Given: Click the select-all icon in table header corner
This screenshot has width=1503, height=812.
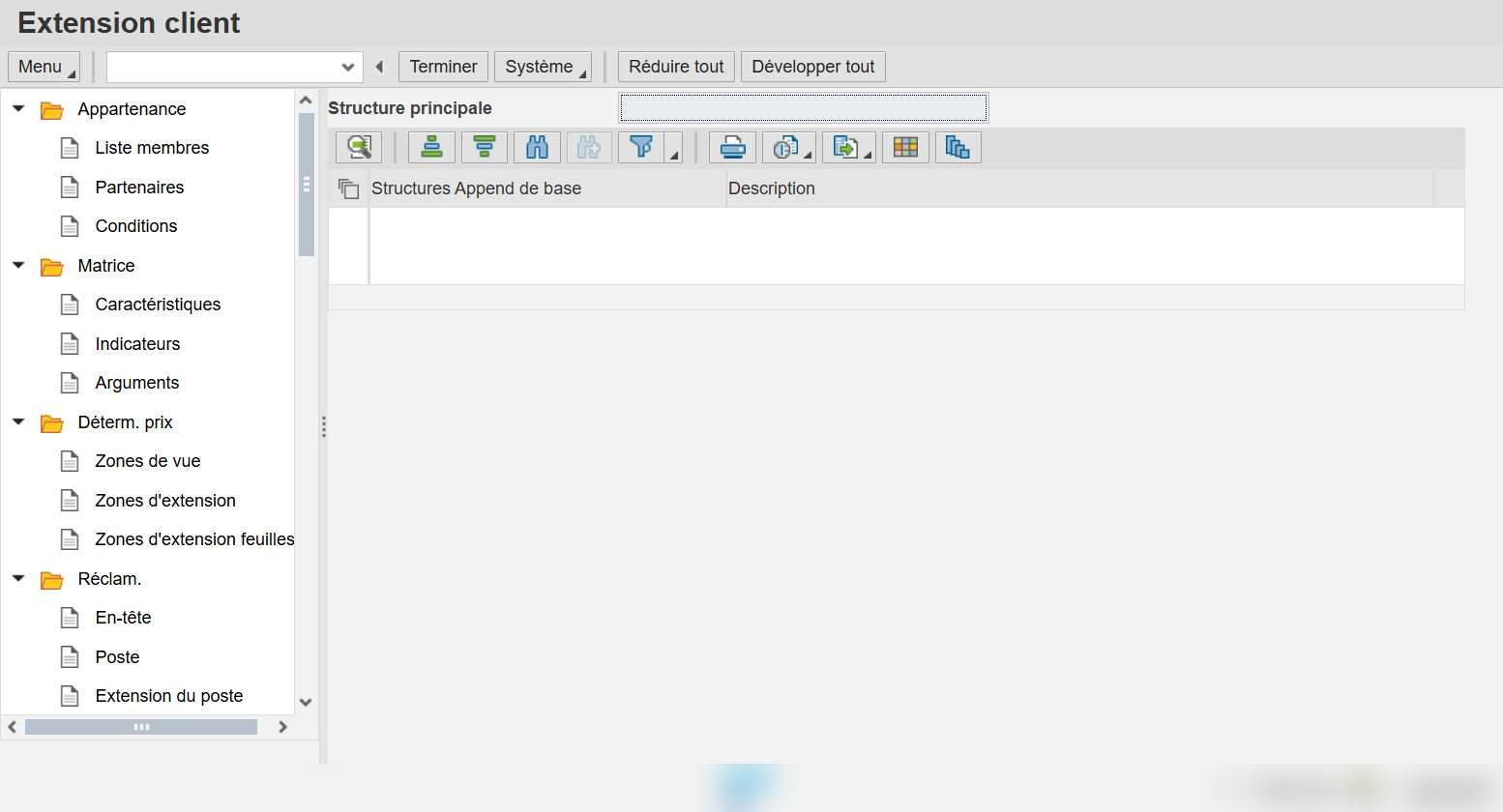Looking at the screenshot, I should (x=348, y=188).
